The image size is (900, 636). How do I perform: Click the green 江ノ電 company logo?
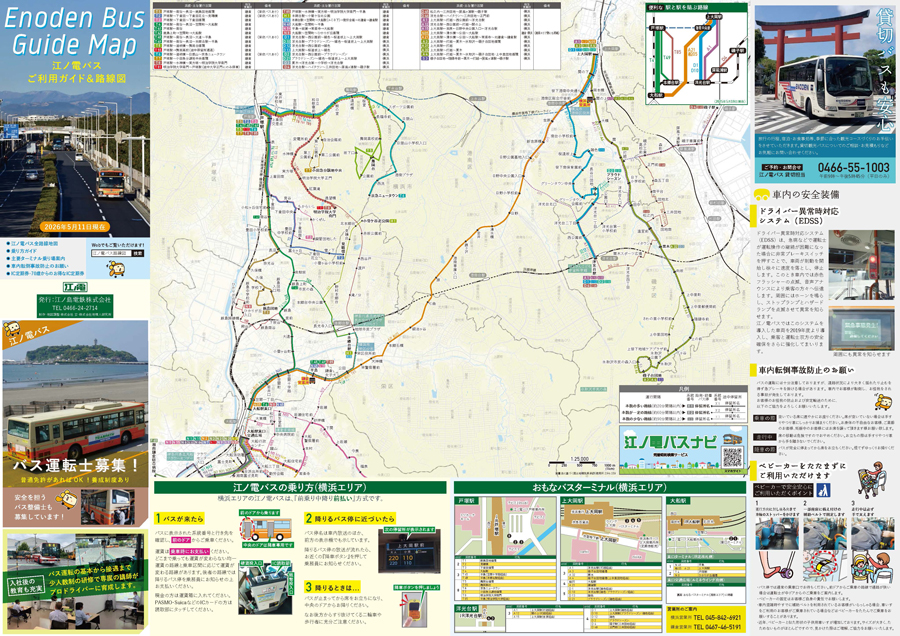(x=75, y=286)
